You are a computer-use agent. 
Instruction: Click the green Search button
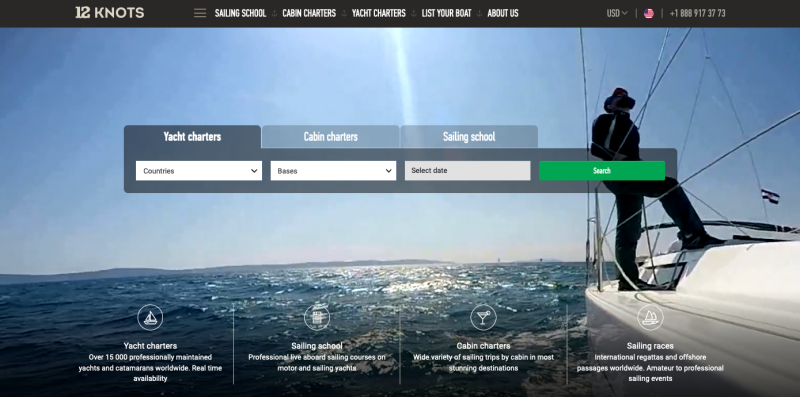coord(602,171)
